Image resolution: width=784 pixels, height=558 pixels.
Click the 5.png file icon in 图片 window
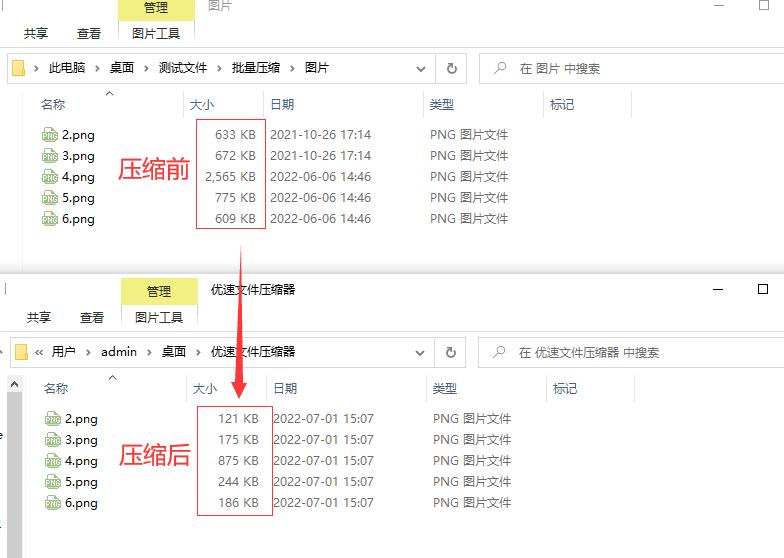point(50,198)
